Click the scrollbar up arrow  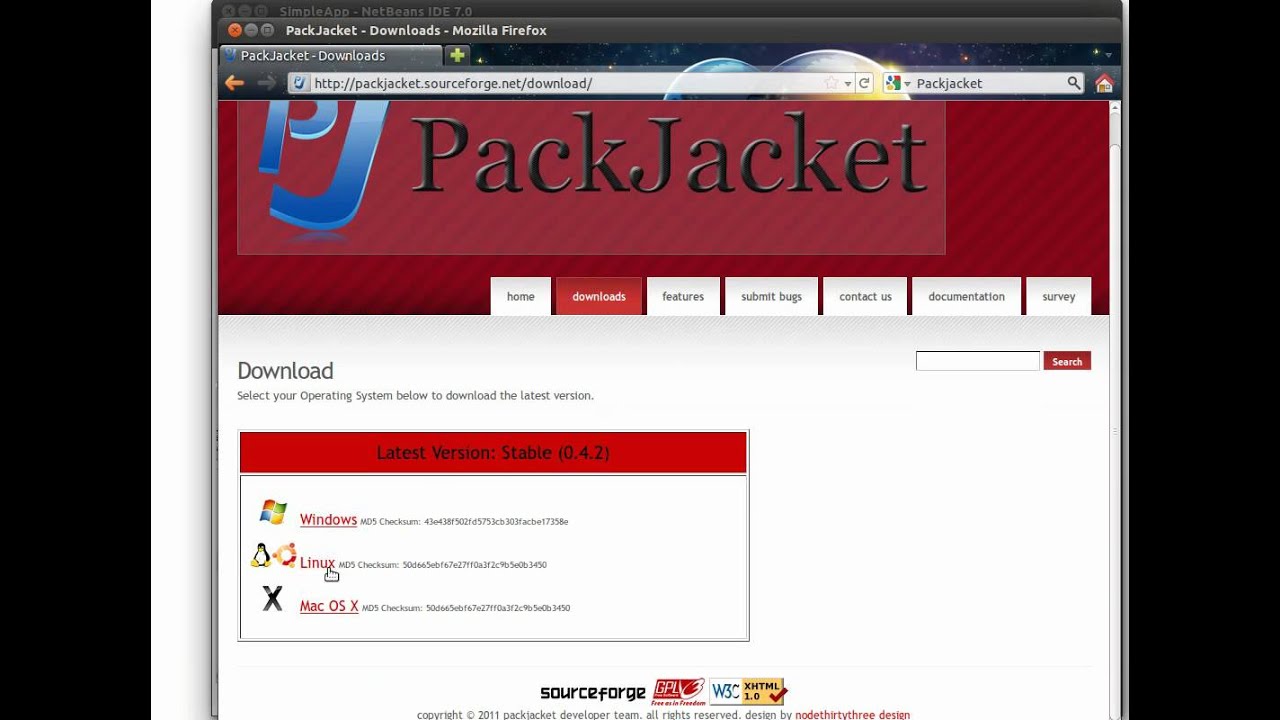point(1115,106)
